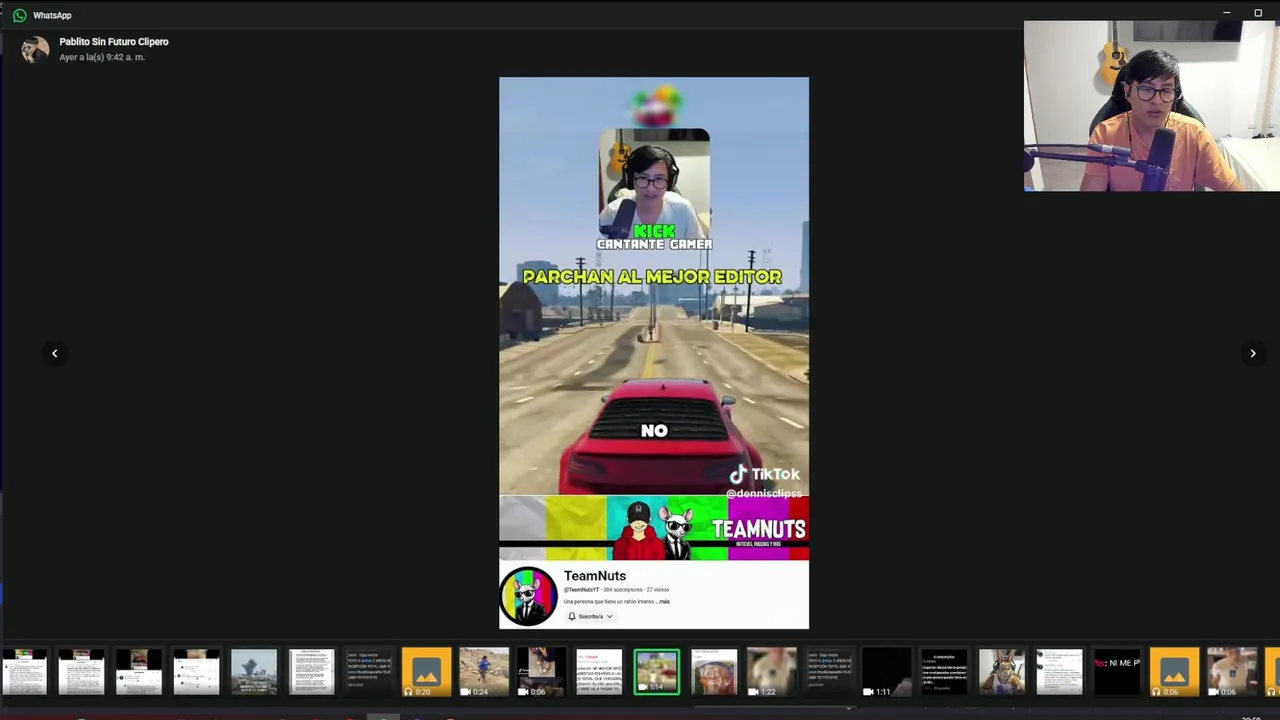Open the food bowl photo thumbnail
This screenshot has width=1280, height=720.
[714, 672]
